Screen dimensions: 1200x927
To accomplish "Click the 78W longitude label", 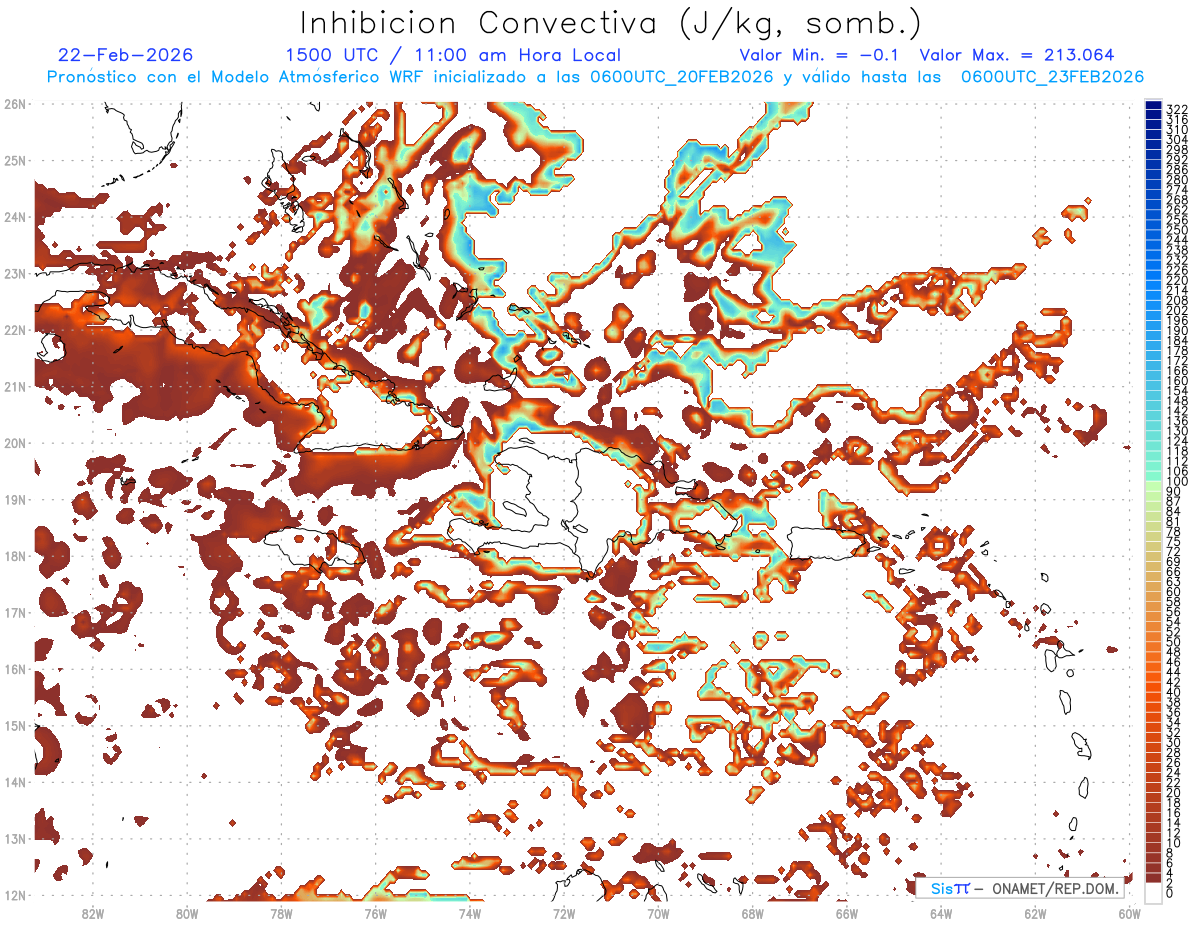I will 281,913.
